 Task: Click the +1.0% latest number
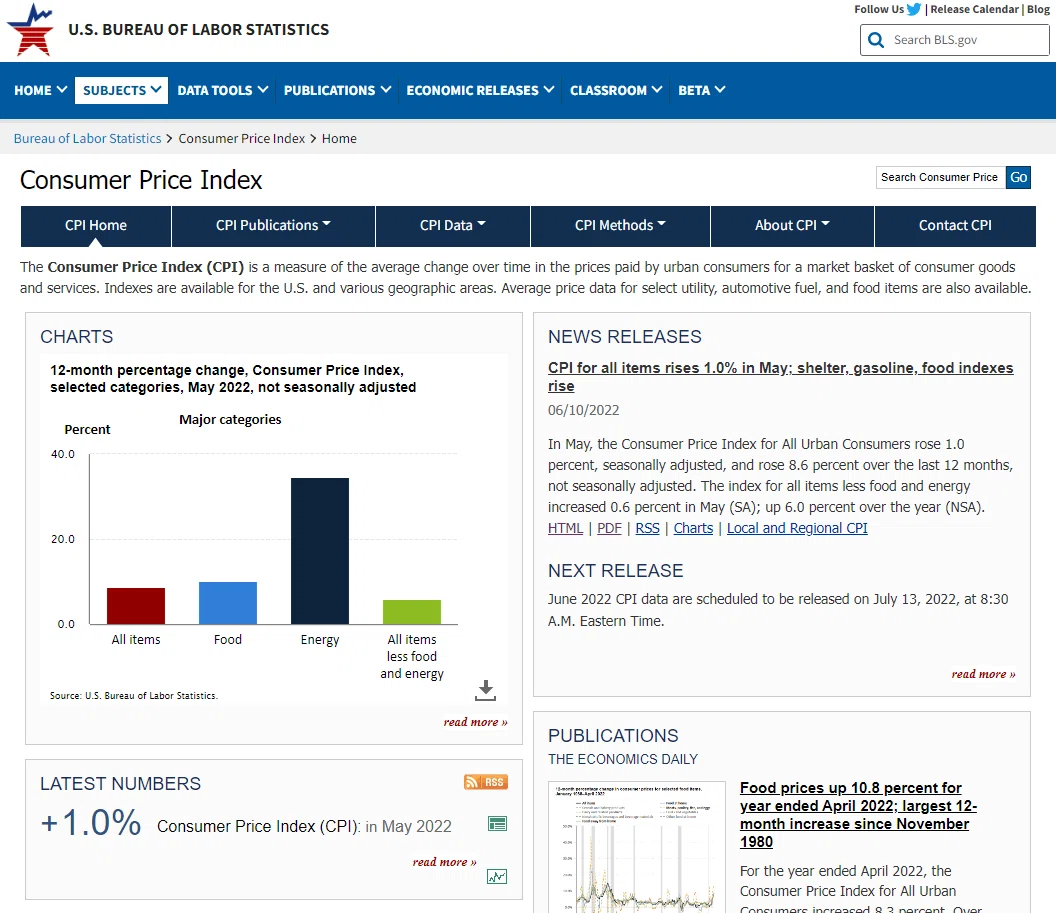[91, 823]
